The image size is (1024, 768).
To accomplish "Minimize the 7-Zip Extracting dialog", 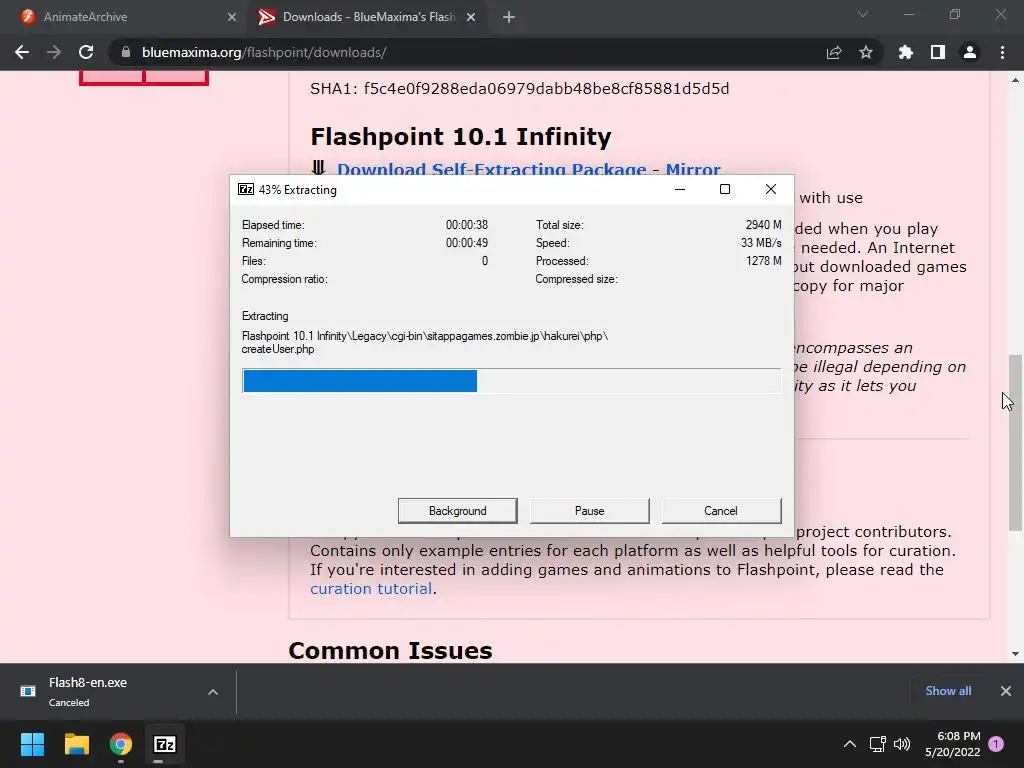I will coord(680,189).
